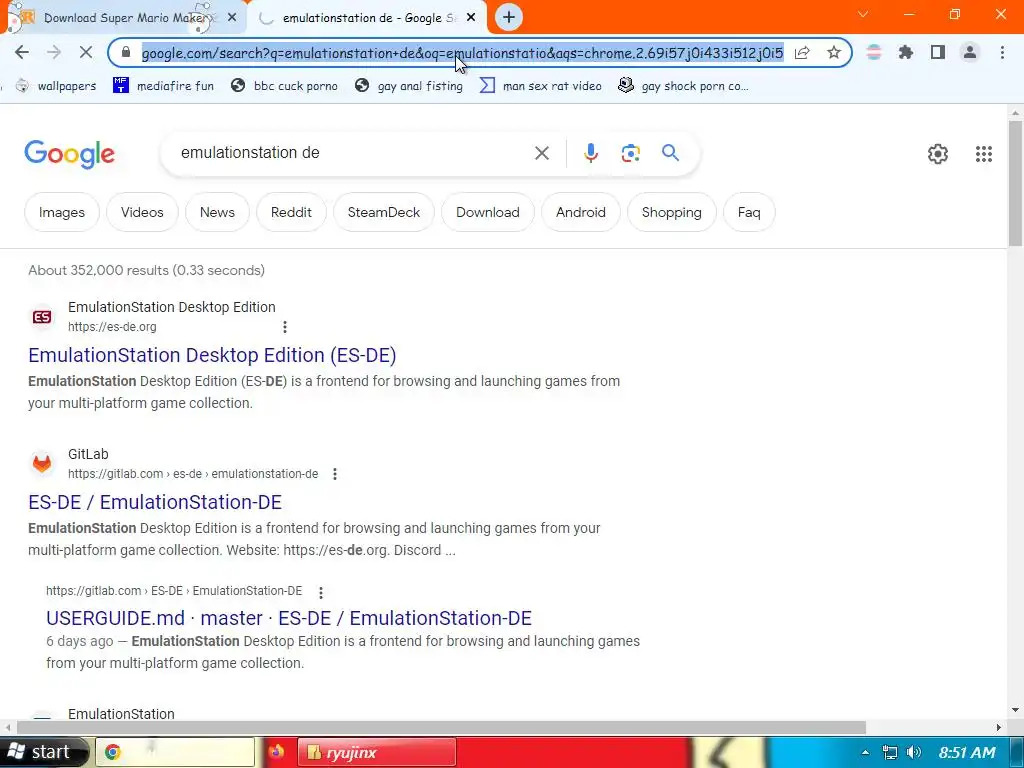Click the volume icon in system tray
Viewport: 1024px width, 768px height.
914,752
